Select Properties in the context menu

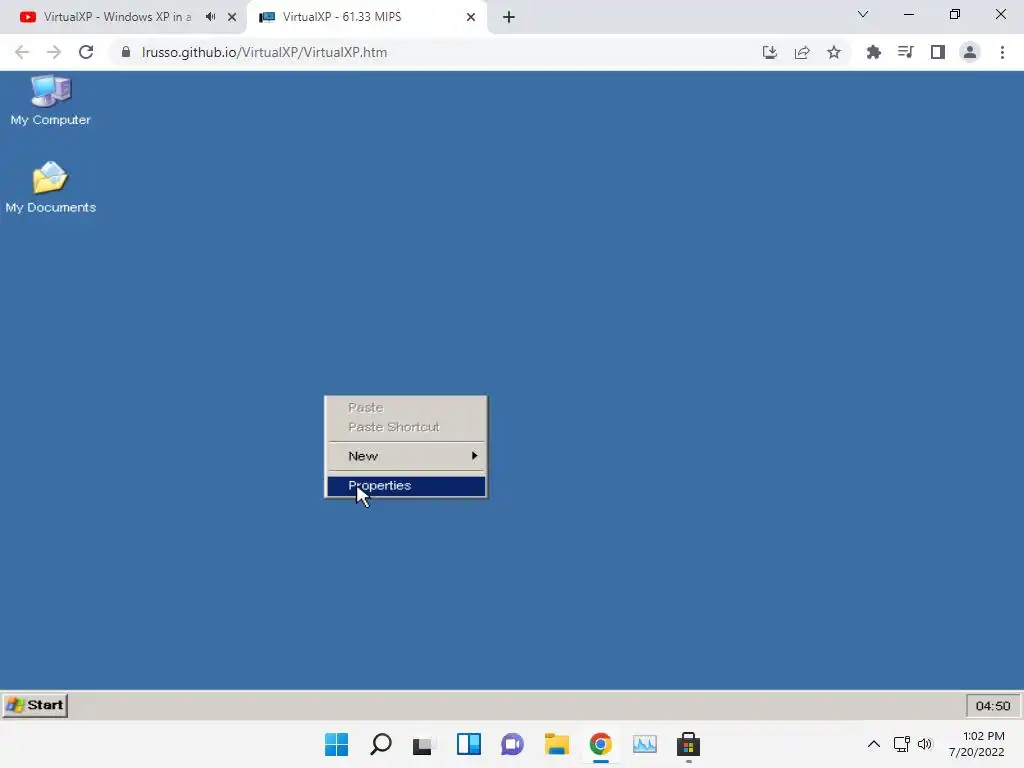(406, 486)
